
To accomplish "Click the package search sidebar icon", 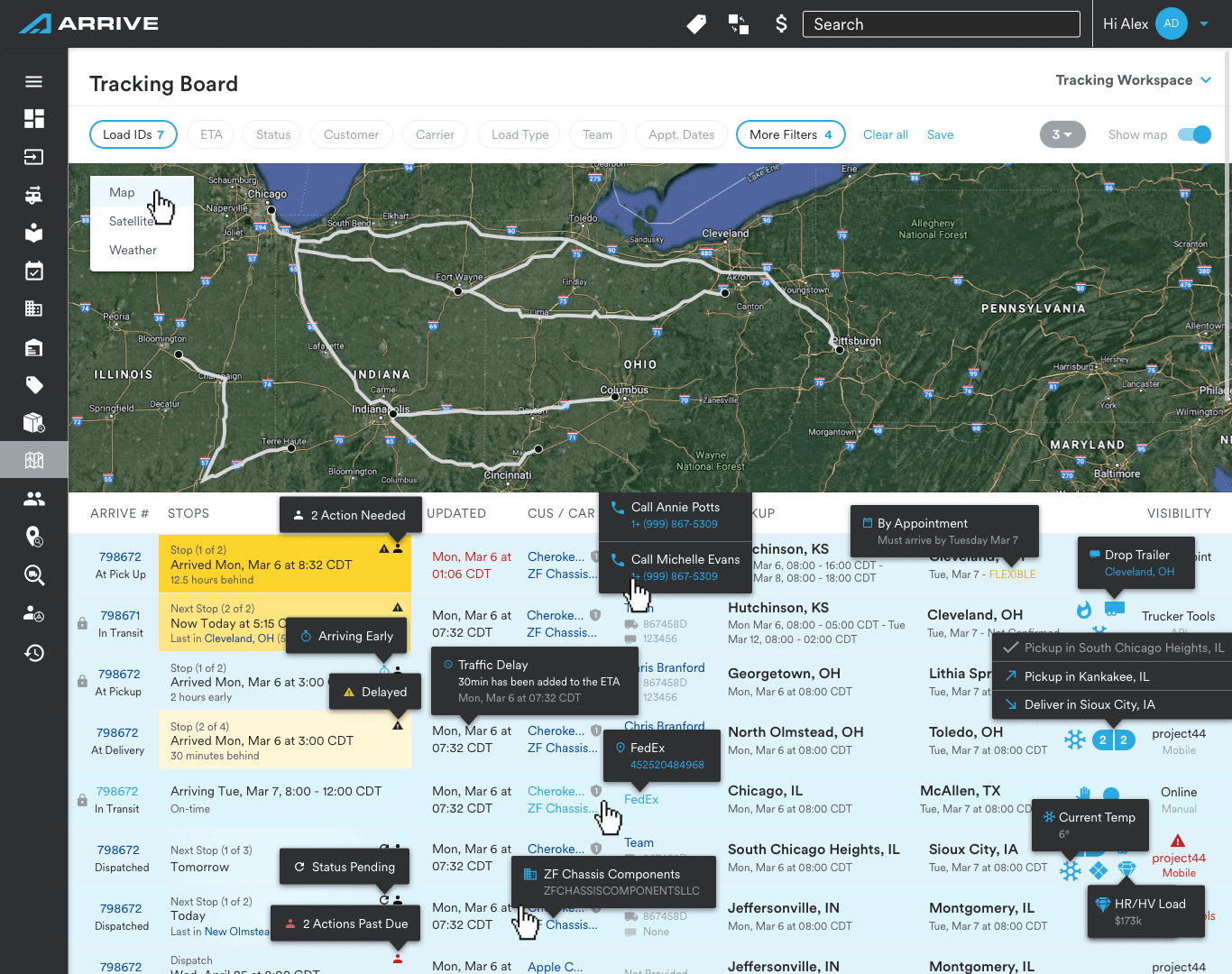I will point(34,423).
